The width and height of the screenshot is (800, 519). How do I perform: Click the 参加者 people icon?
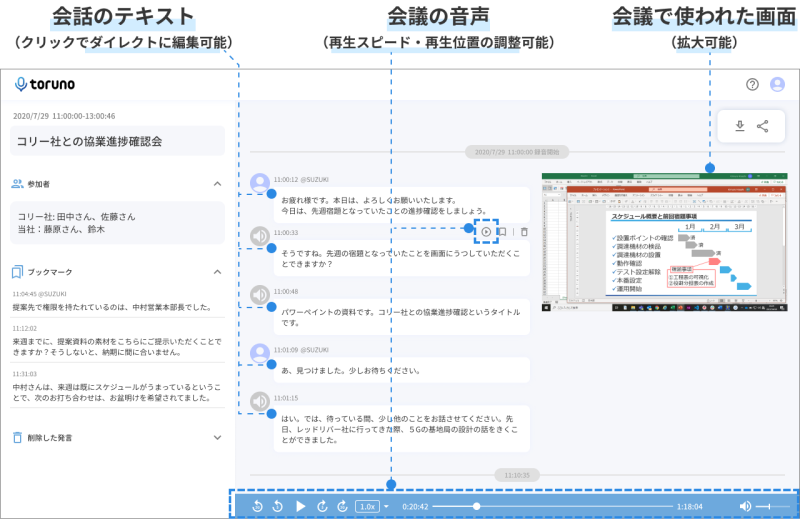pos(17,184)
